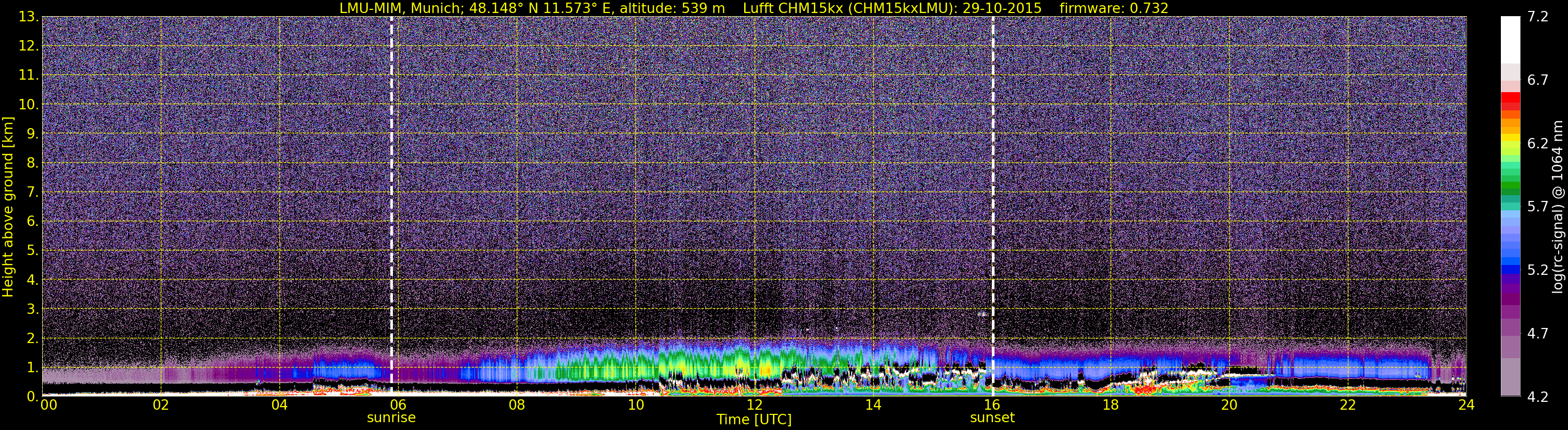This screenshot has width=1568, height=430.
Task: Click the colorbar label 'log(rc-signal) @ 1064 nm'
Action: [1558, 207]
